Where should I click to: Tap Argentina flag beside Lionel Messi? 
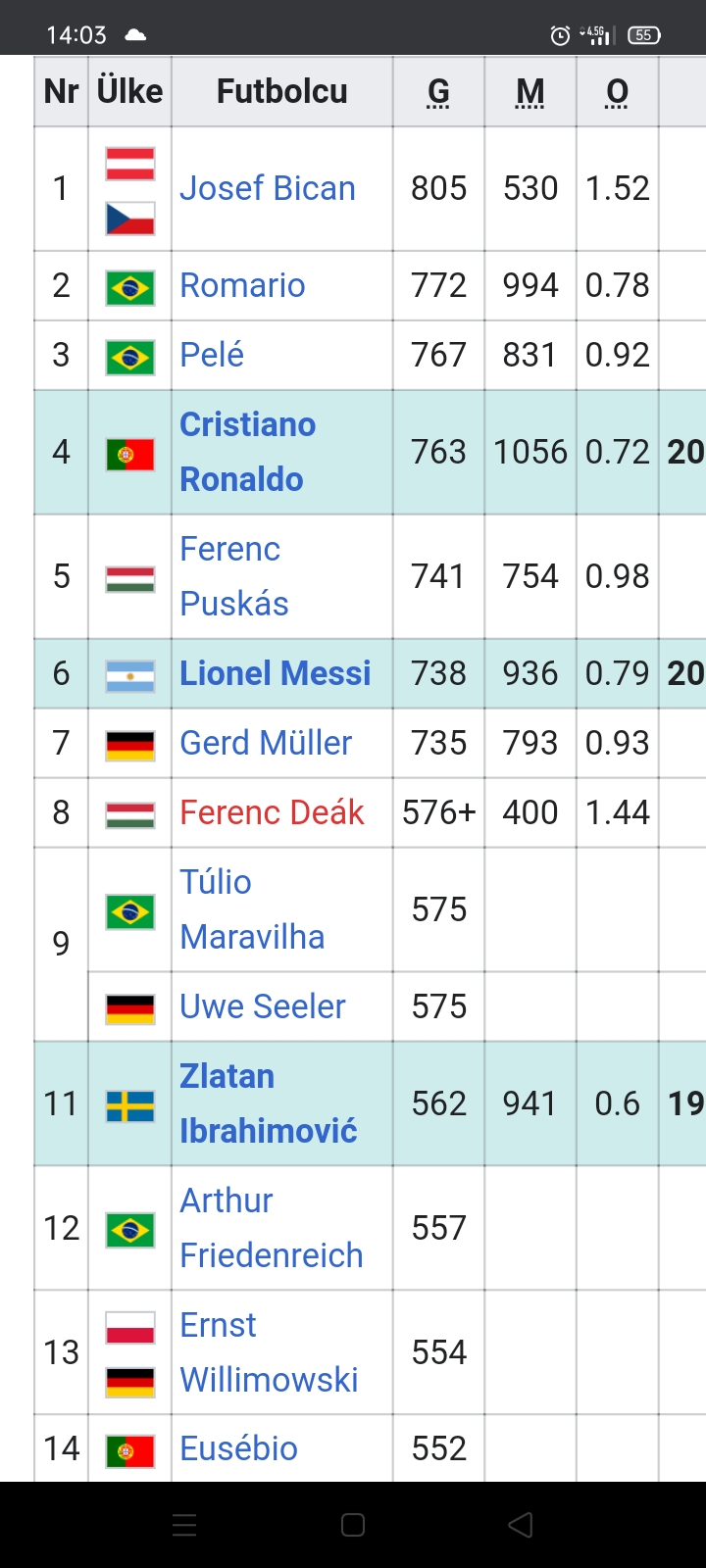click(130, 675)
